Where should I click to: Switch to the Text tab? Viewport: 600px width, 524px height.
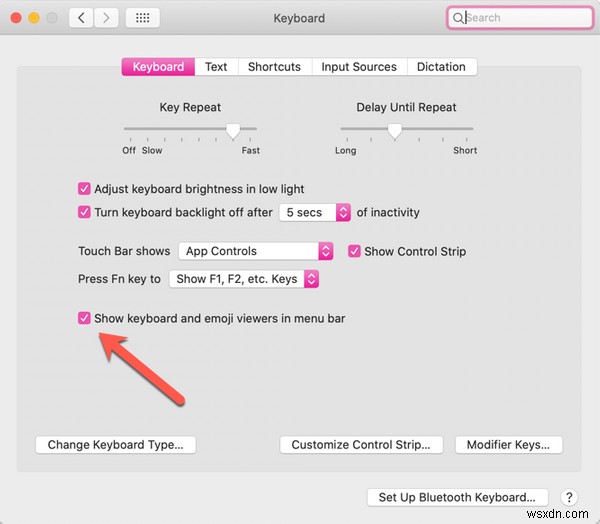216,67
